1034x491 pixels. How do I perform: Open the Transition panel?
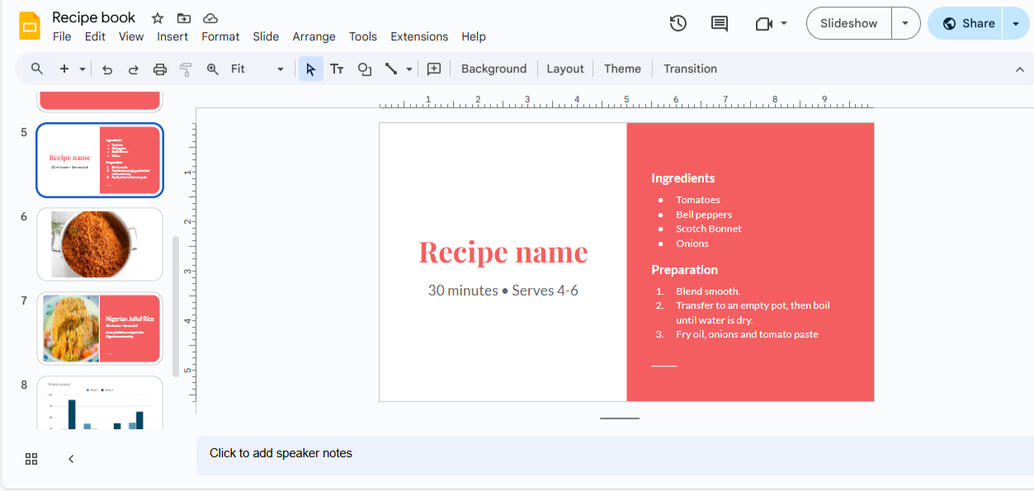(x=690, y=69)
